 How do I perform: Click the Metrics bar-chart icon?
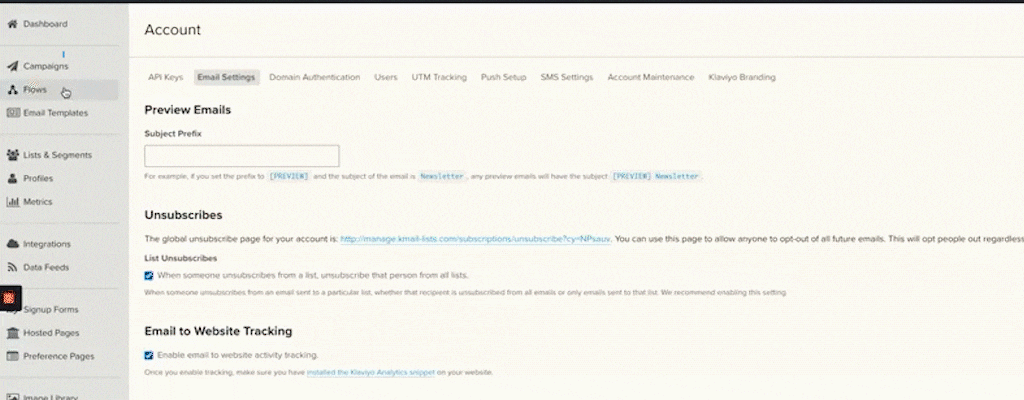12,202
